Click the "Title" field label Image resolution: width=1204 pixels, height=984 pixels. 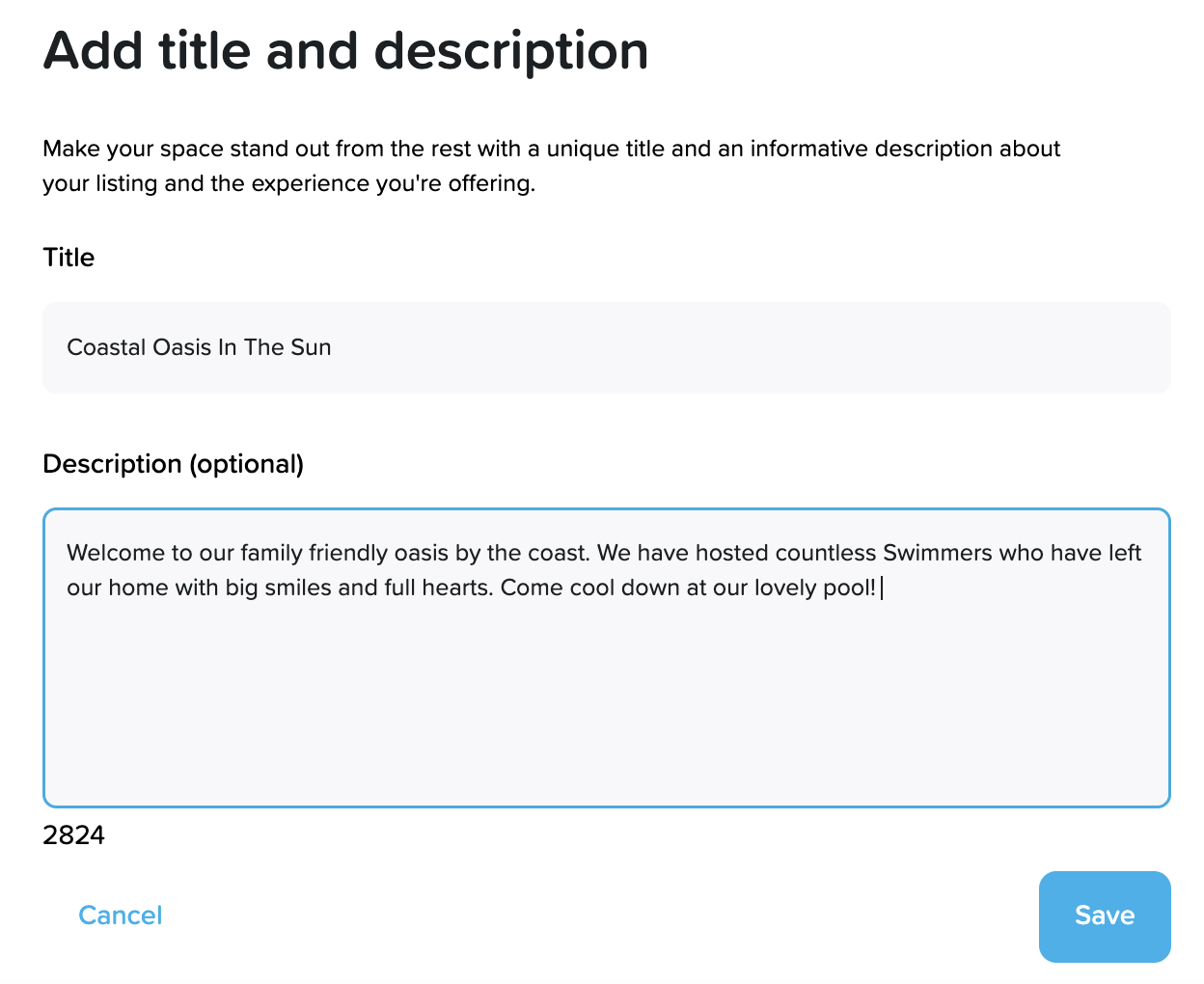[68, 258]
